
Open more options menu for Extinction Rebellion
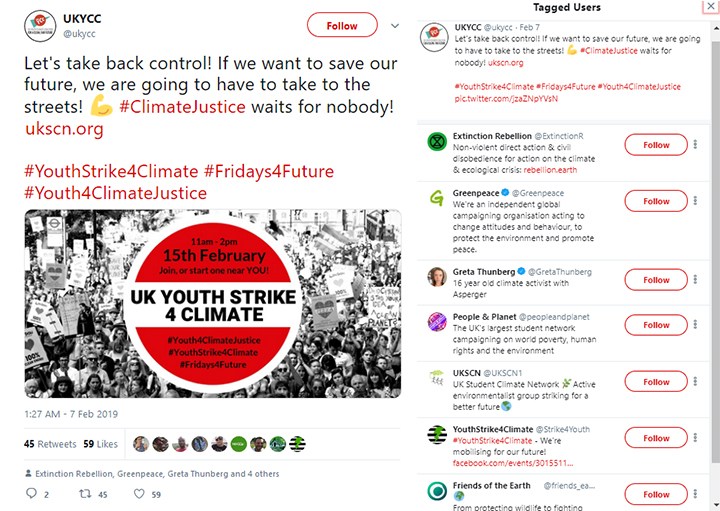pyautogui.click(x=696, y=145)
